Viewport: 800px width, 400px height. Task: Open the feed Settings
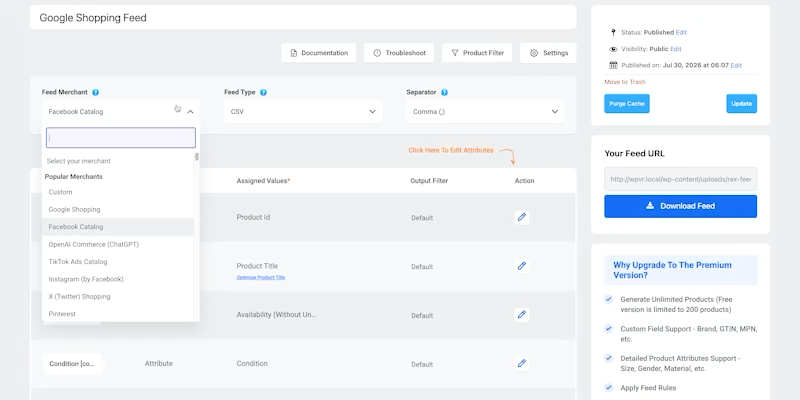click(x=548, y=53)
